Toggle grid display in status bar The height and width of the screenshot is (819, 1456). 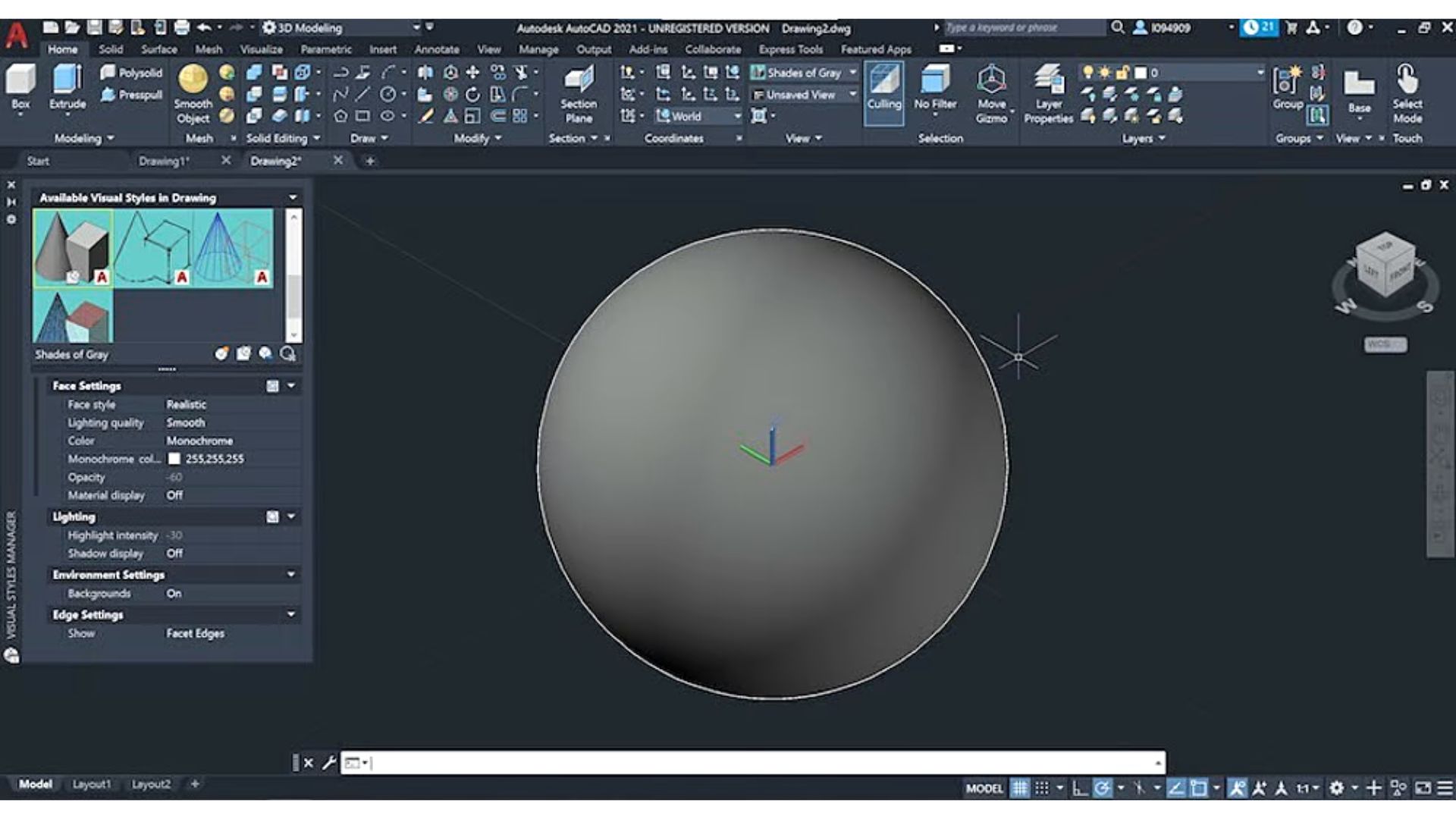[x=1020, y=789]
